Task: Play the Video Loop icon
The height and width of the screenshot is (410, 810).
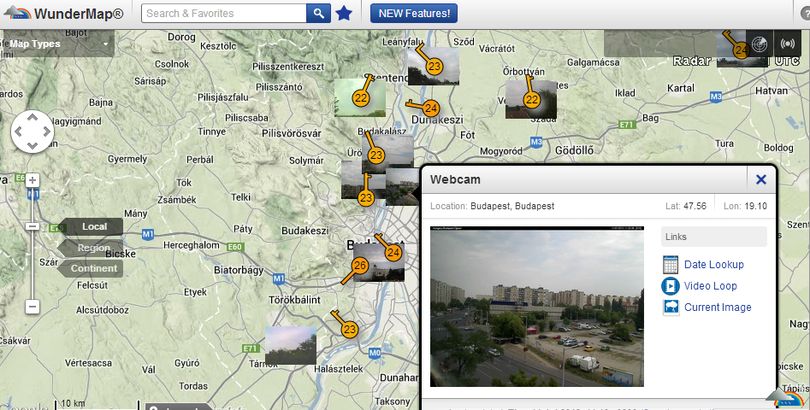Action: coord(671,286)
